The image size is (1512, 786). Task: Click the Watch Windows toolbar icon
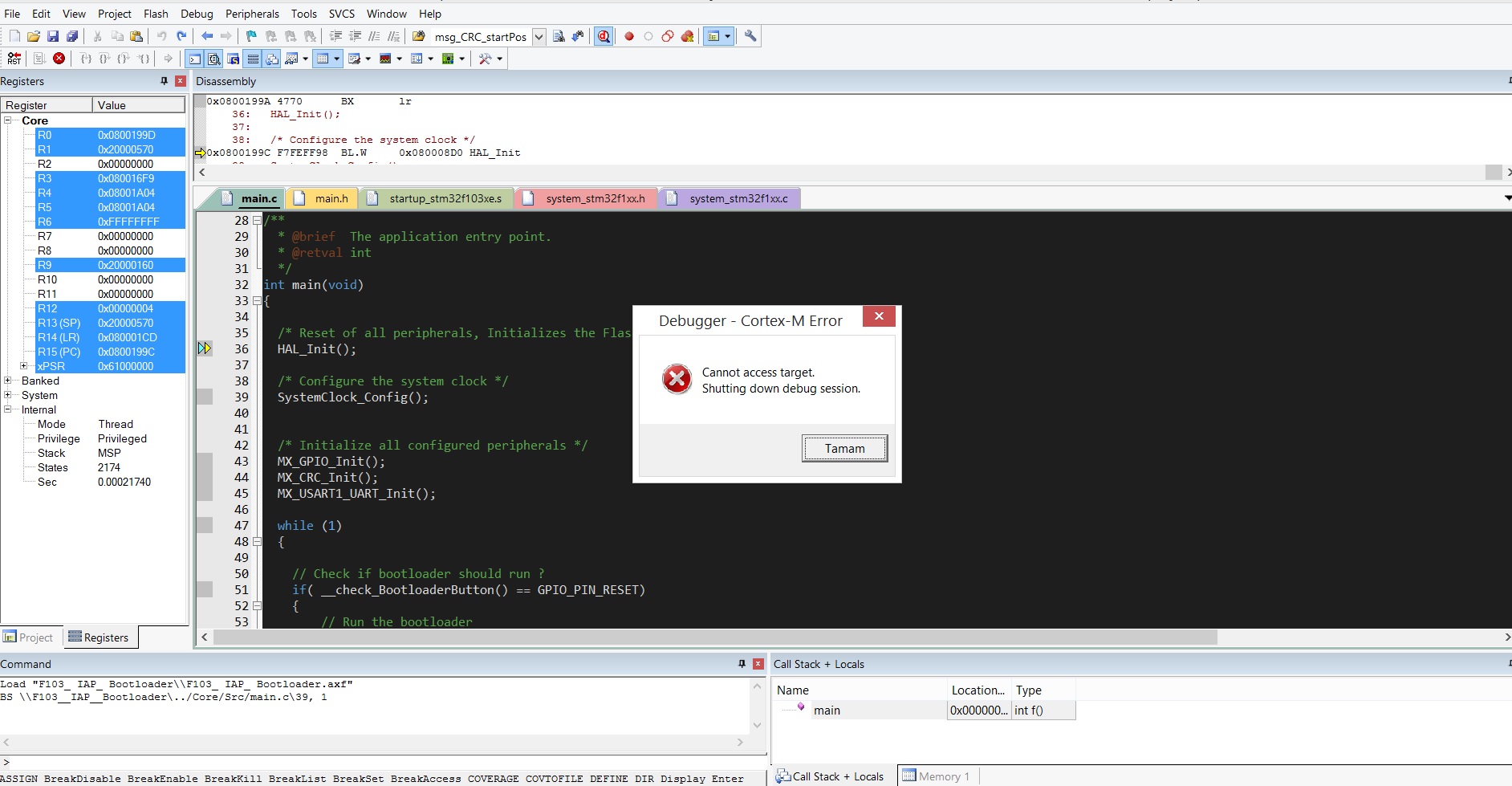291,59
